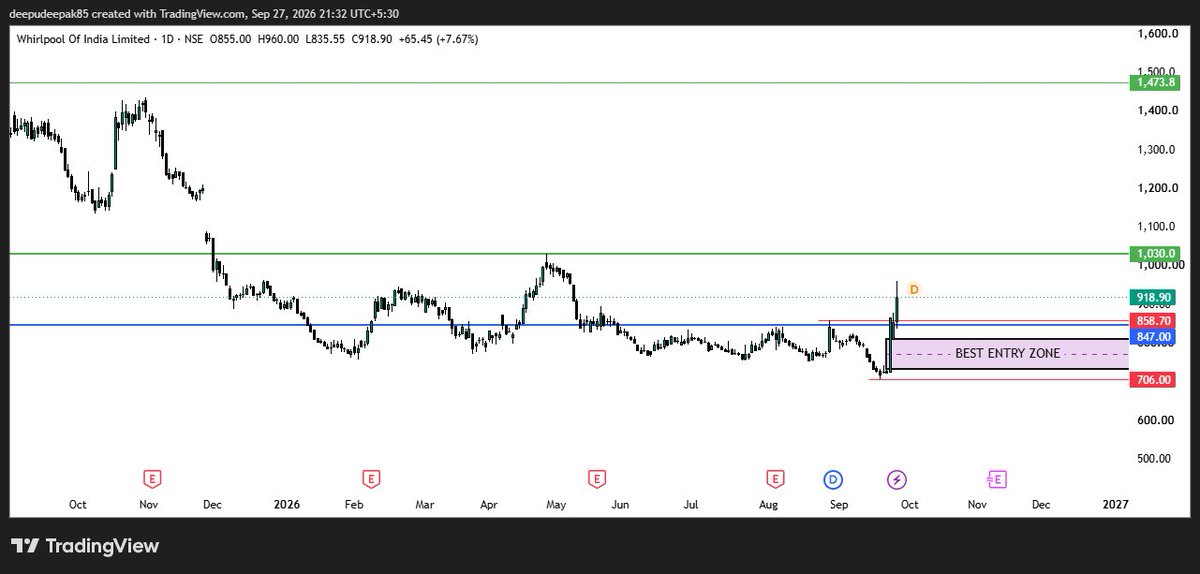1200x574 pixels.
Task: Select the red 706.00 price label
Action: [1152, 380]
